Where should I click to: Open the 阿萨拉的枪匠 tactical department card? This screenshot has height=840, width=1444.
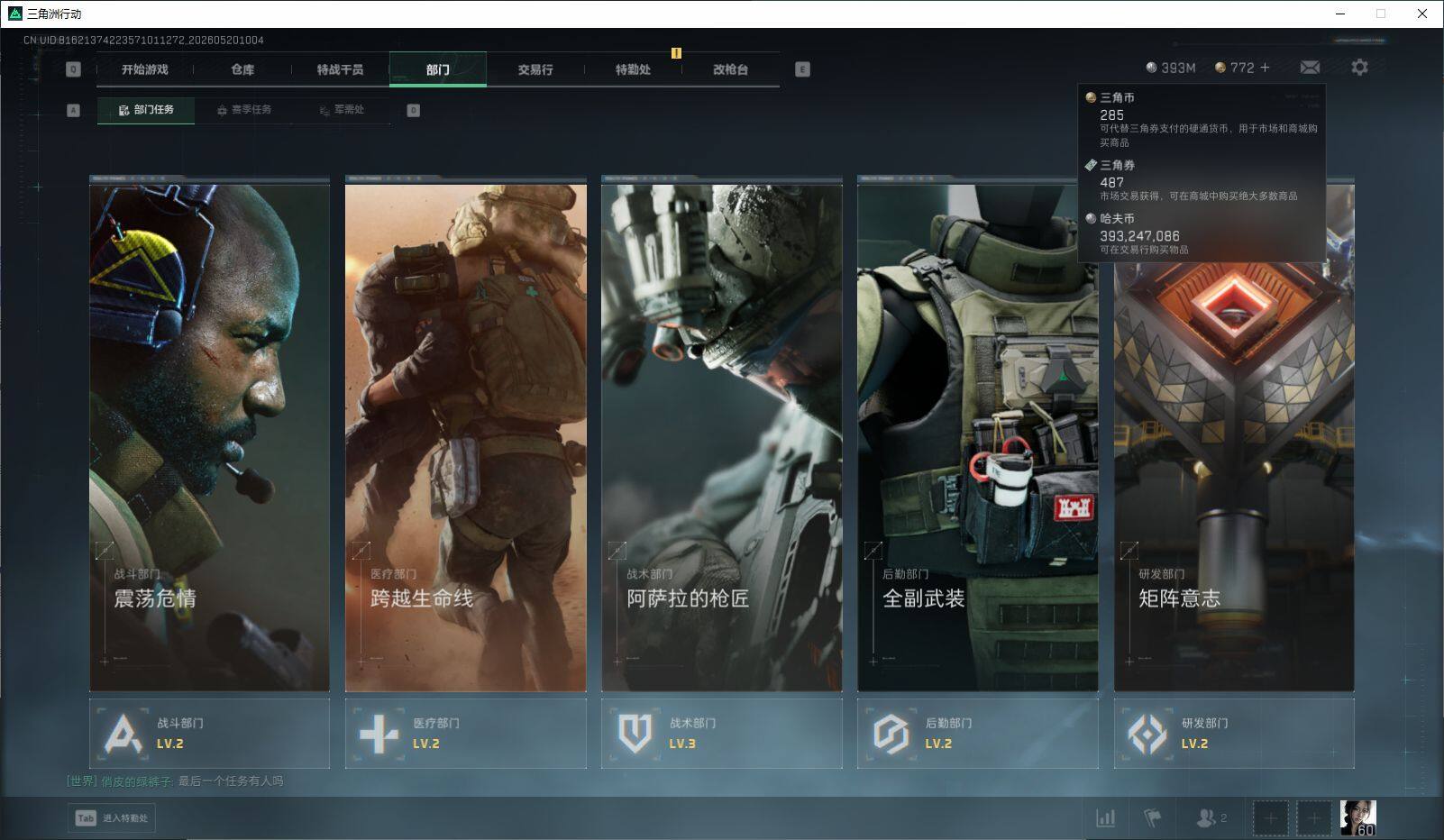[x=721, y=434]
